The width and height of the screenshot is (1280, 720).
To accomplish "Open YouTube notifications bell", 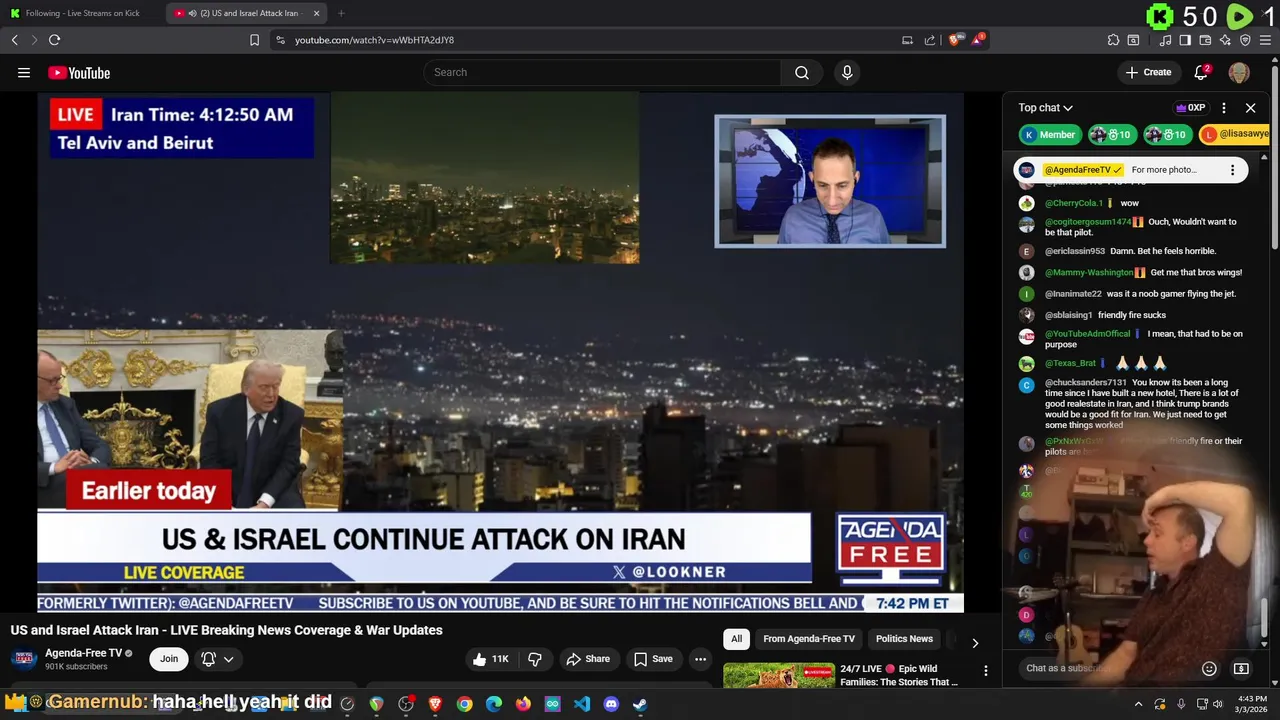I will pos(1202,72).
